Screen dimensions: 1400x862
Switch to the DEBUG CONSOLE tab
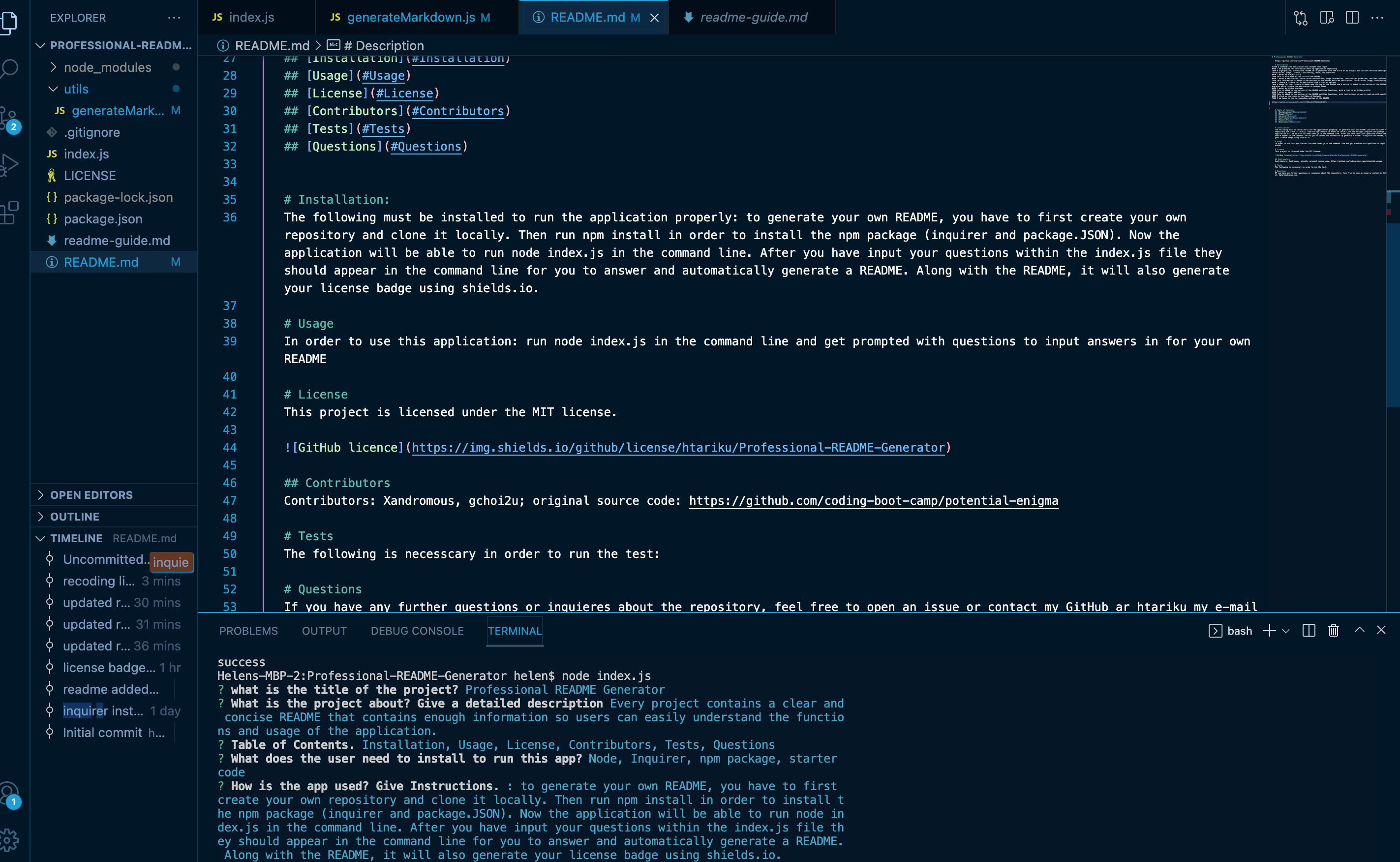tap(417, 631)
